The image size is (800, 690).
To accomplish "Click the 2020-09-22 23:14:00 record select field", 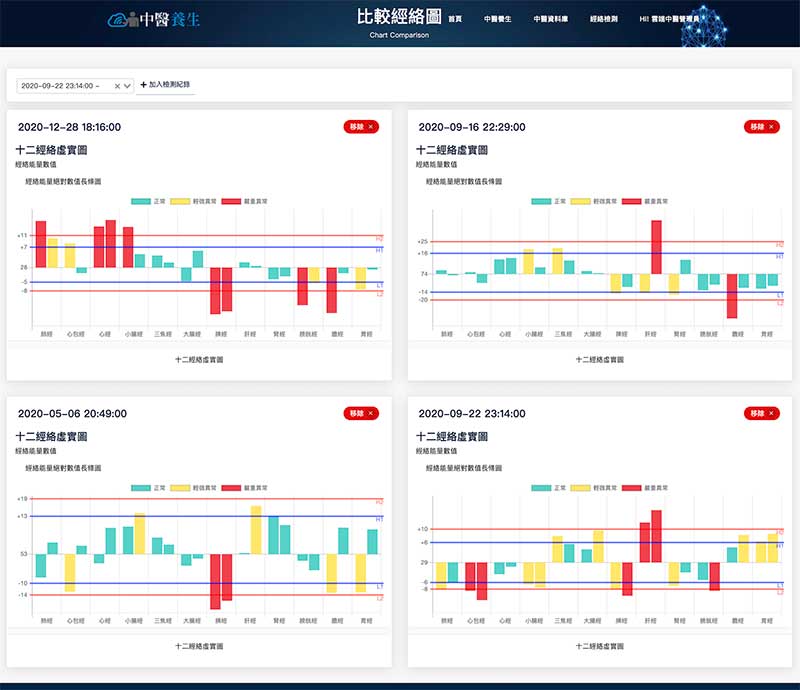I will [x=75, y=86].
